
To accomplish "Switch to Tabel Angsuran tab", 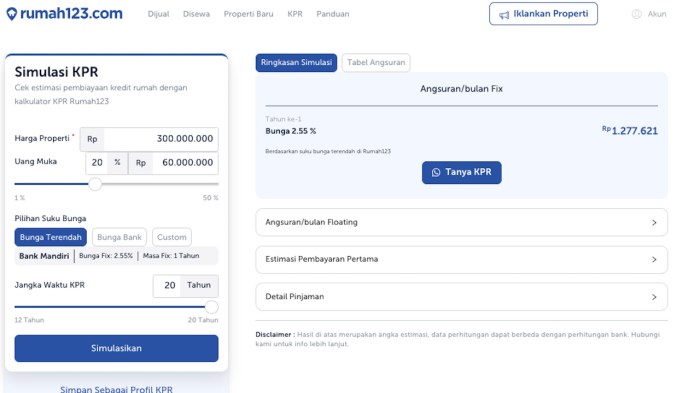I will 376,63.
